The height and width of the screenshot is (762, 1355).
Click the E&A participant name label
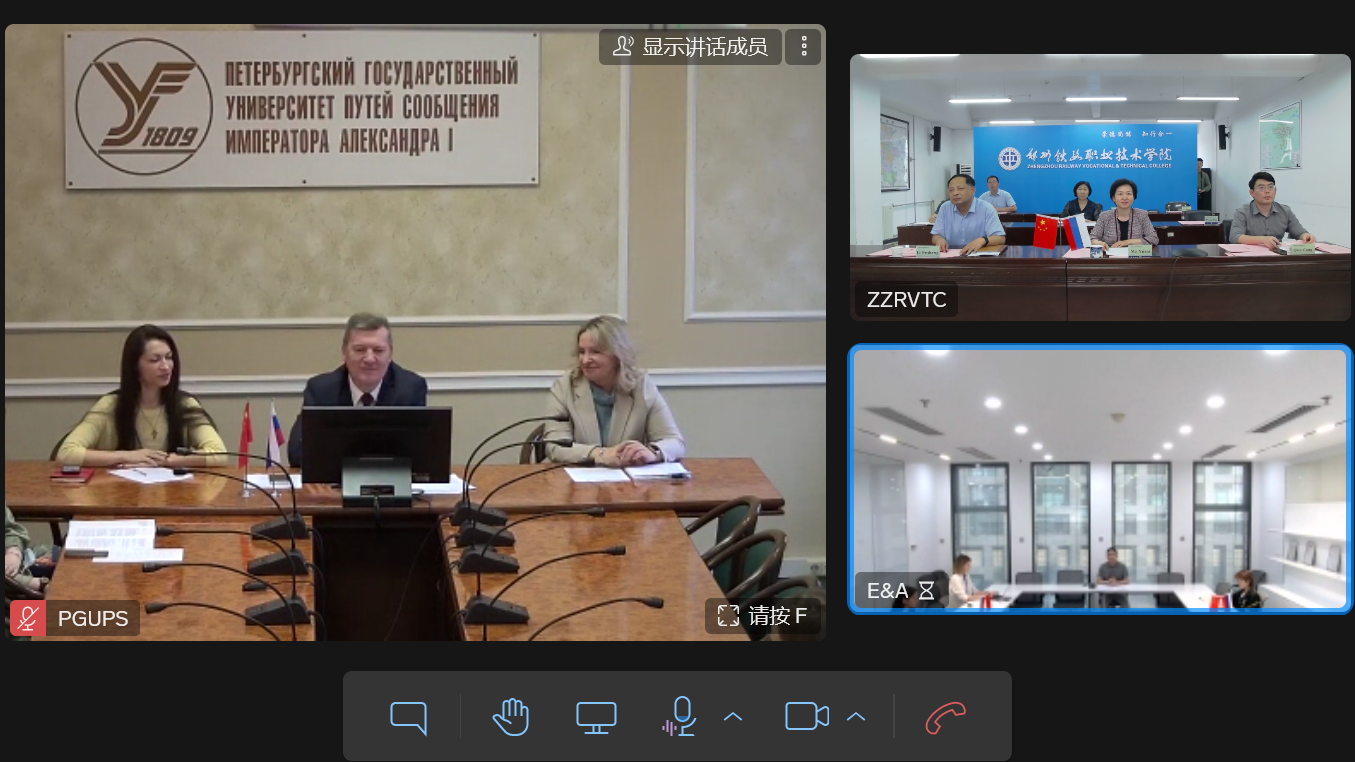[887, 591]
